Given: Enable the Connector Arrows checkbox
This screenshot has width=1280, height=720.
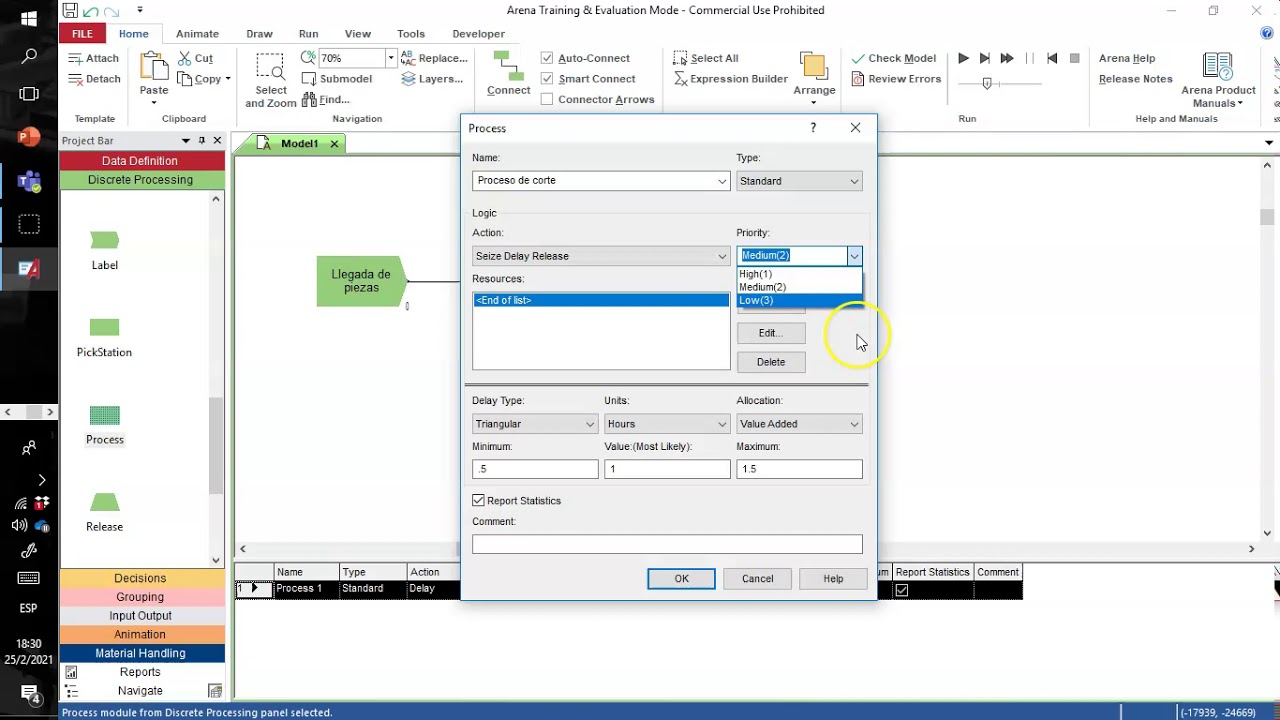Looking at the screenshot, I should [x=547, y=99].
